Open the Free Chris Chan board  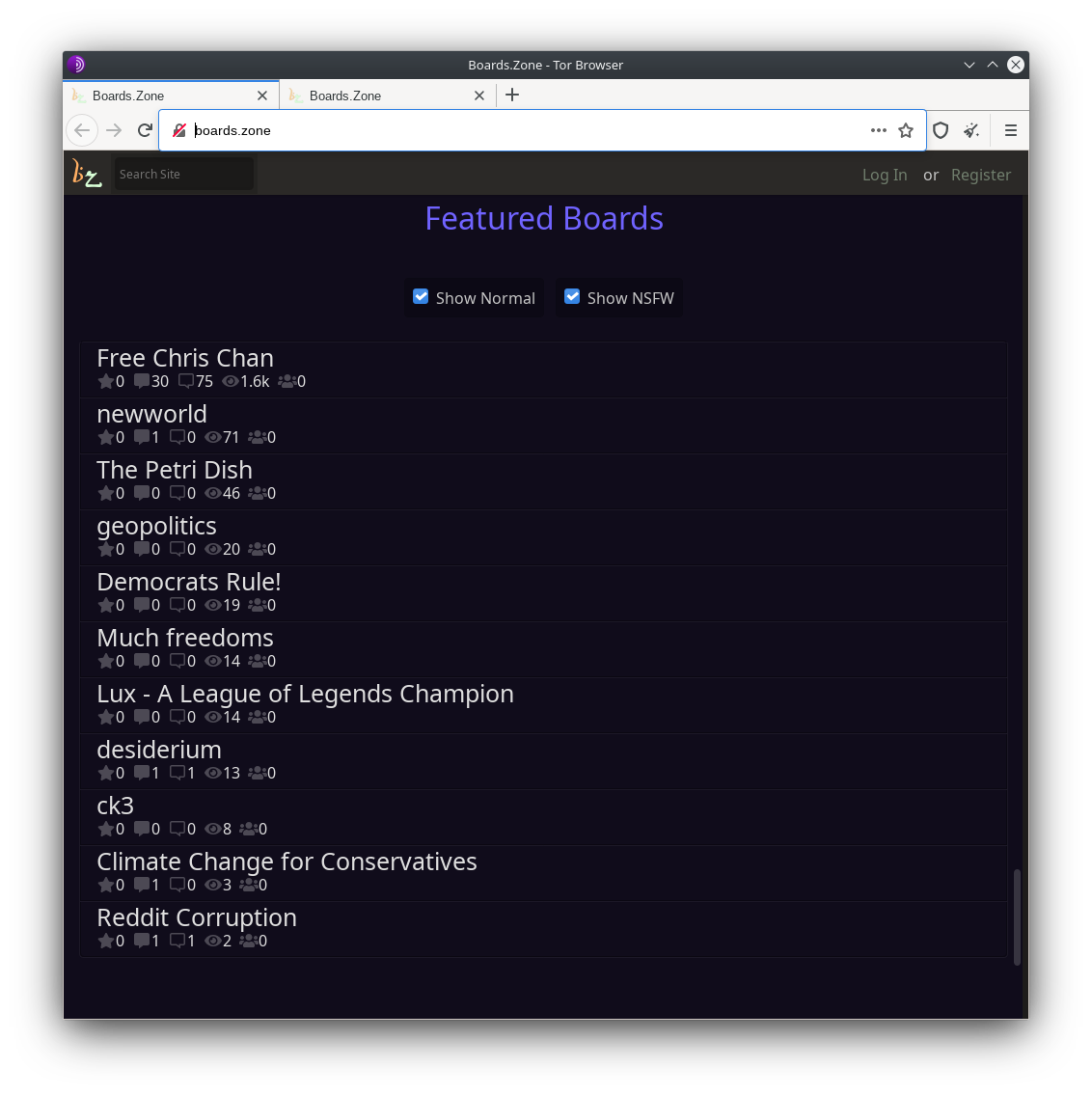185,358
